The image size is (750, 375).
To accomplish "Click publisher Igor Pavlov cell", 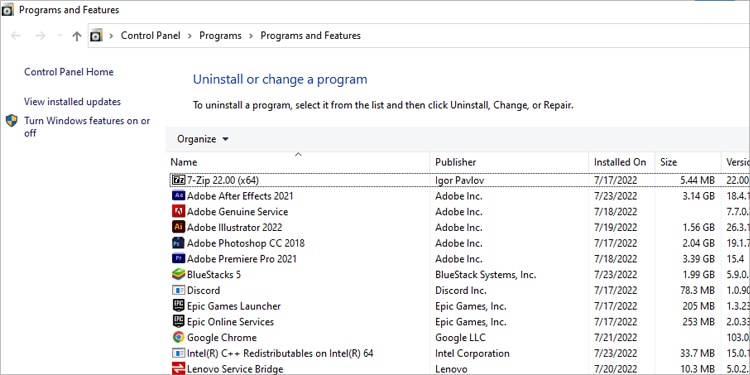I will coord(461,180).
